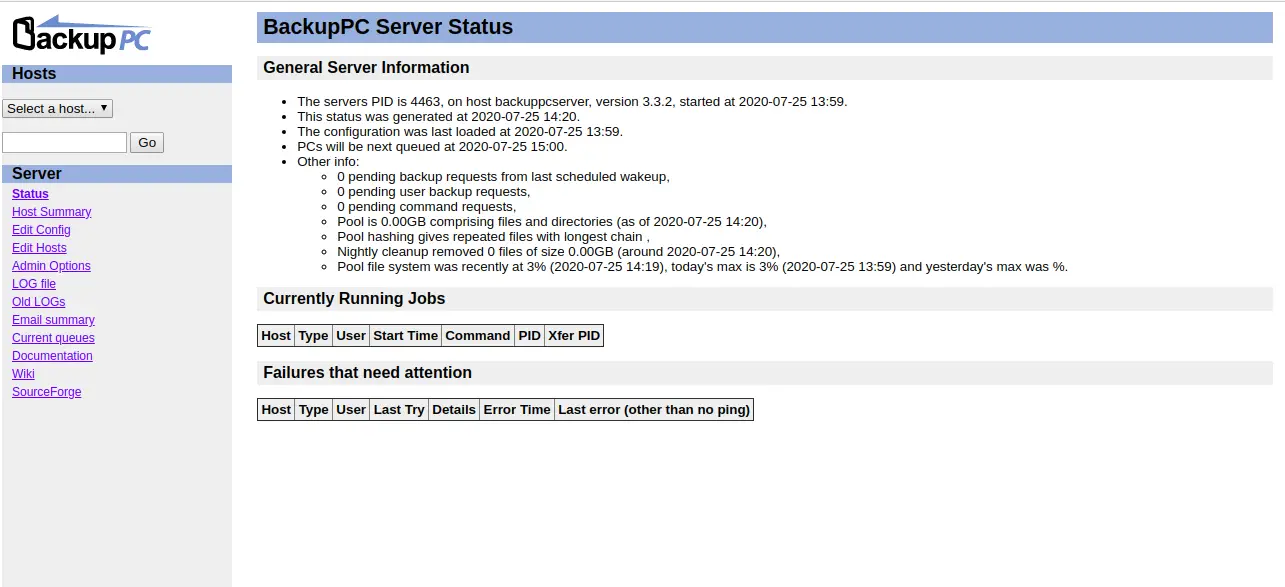Image resolution: width=1285 pixels, height=587 pixels.
Task: Click the servers PID is 4463 line
Action: (572, 102)
